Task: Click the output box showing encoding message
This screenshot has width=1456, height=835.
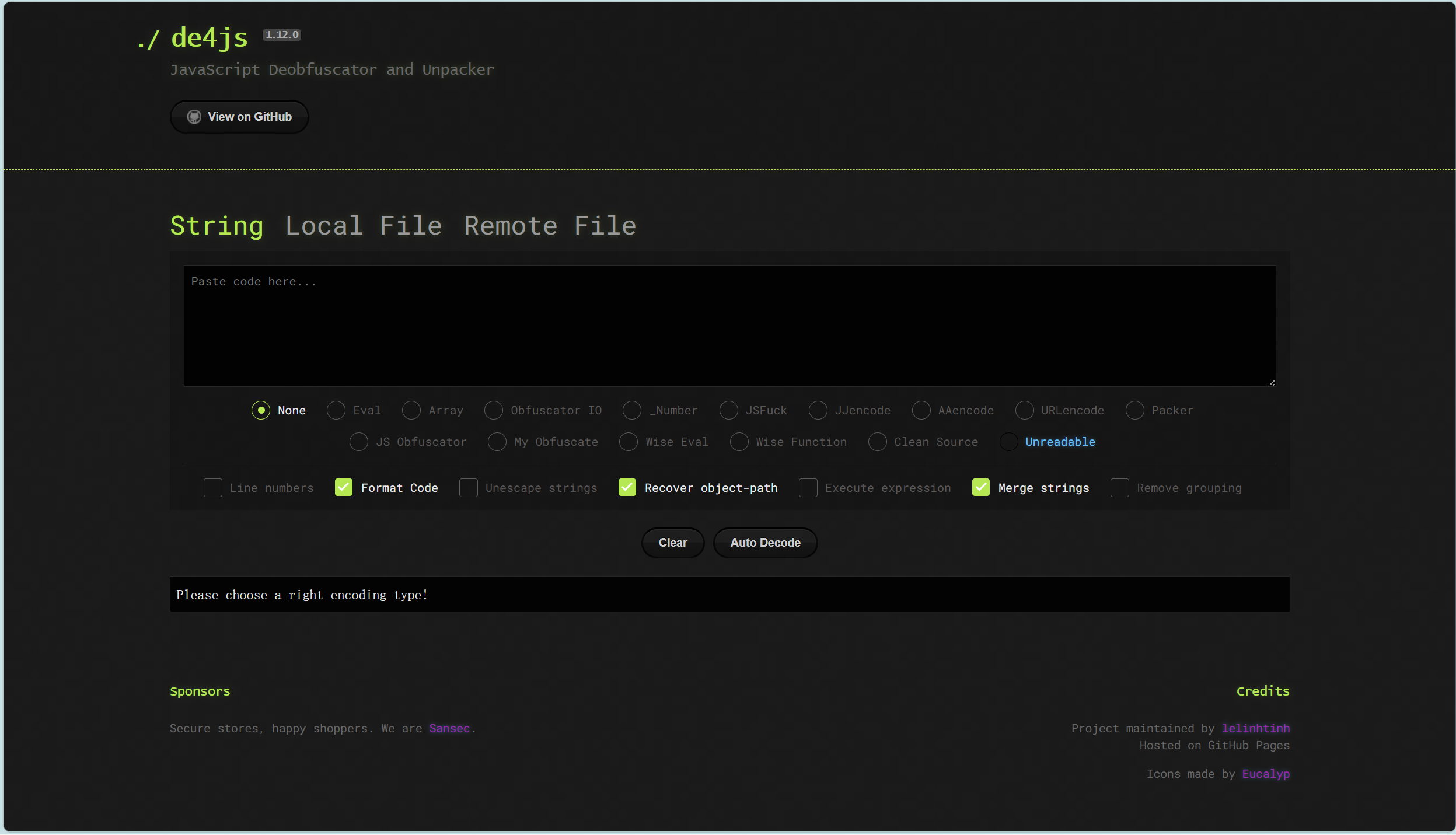Action: pyautogui.click(x=729, y=594)
